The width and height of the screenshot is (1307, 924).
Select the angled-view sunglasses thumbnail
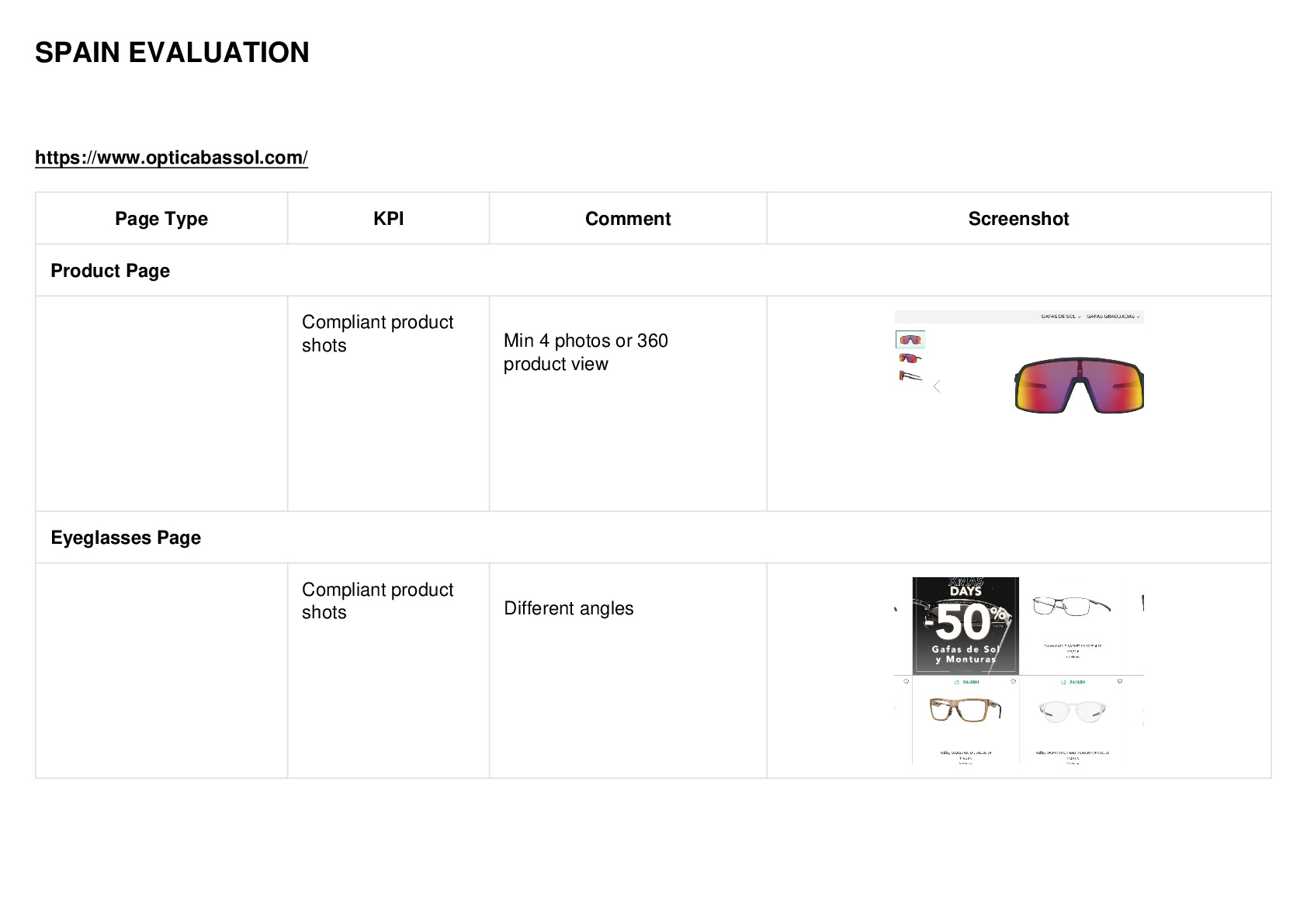pos(910,358)
